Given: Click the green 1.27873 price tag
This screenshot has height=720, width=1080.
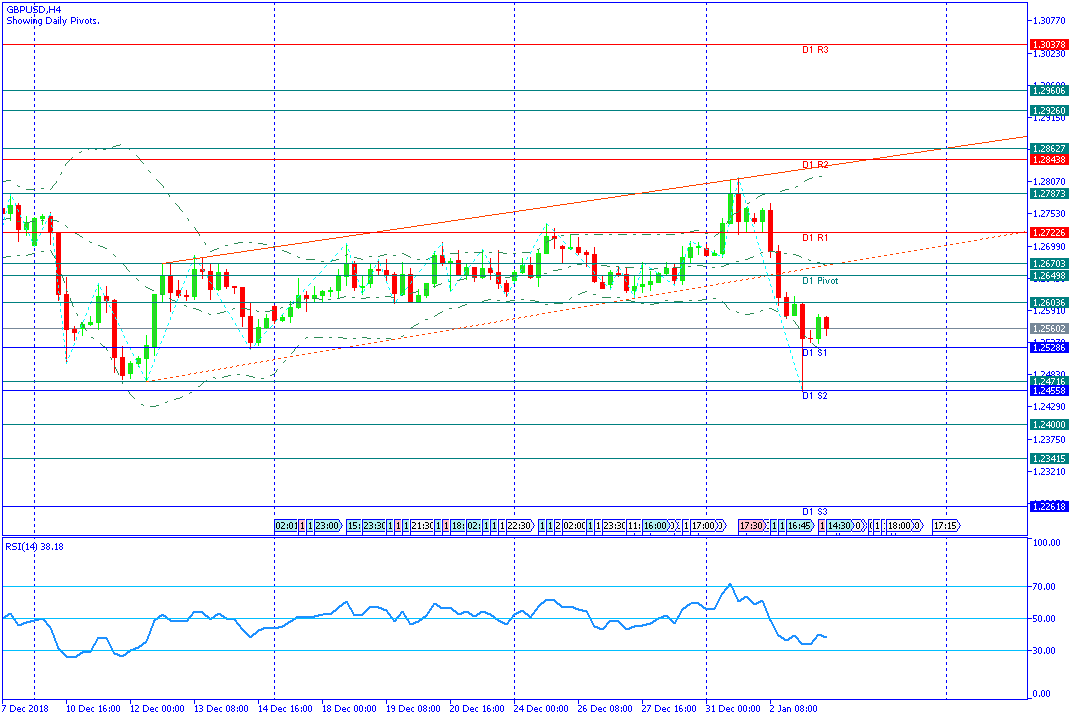Looking at the screenshot, I should tap(1048, 194).
